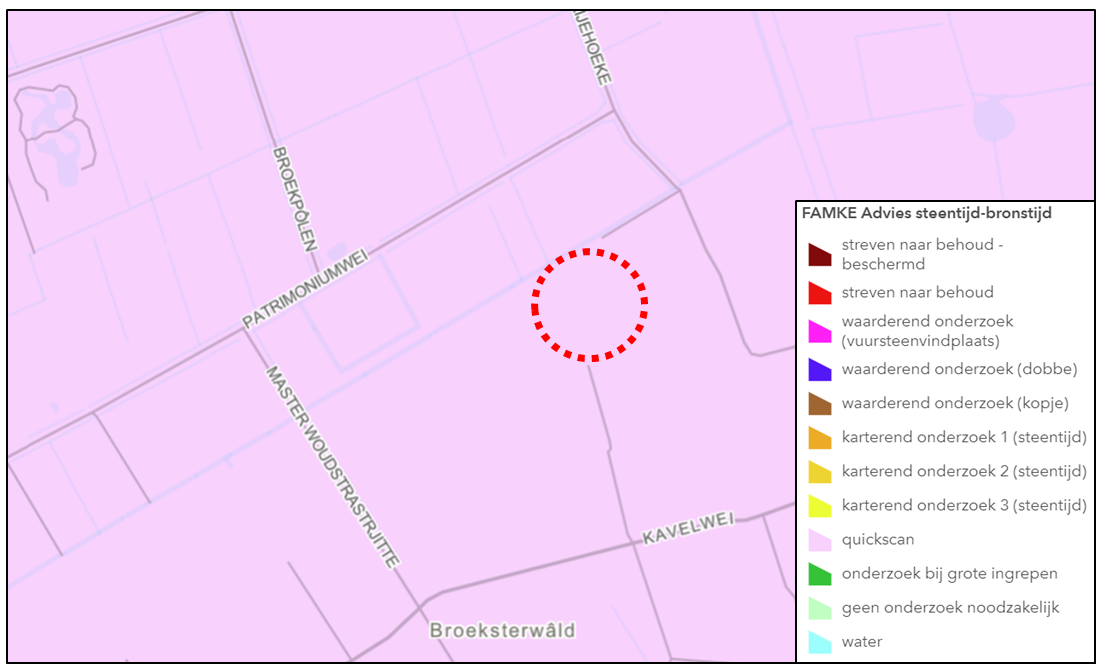Click 'waarderend onderzoek (vuursteenvindplaats)' legend label
The width and height of the screenshot is (1106, 669).
pos(928,331)
